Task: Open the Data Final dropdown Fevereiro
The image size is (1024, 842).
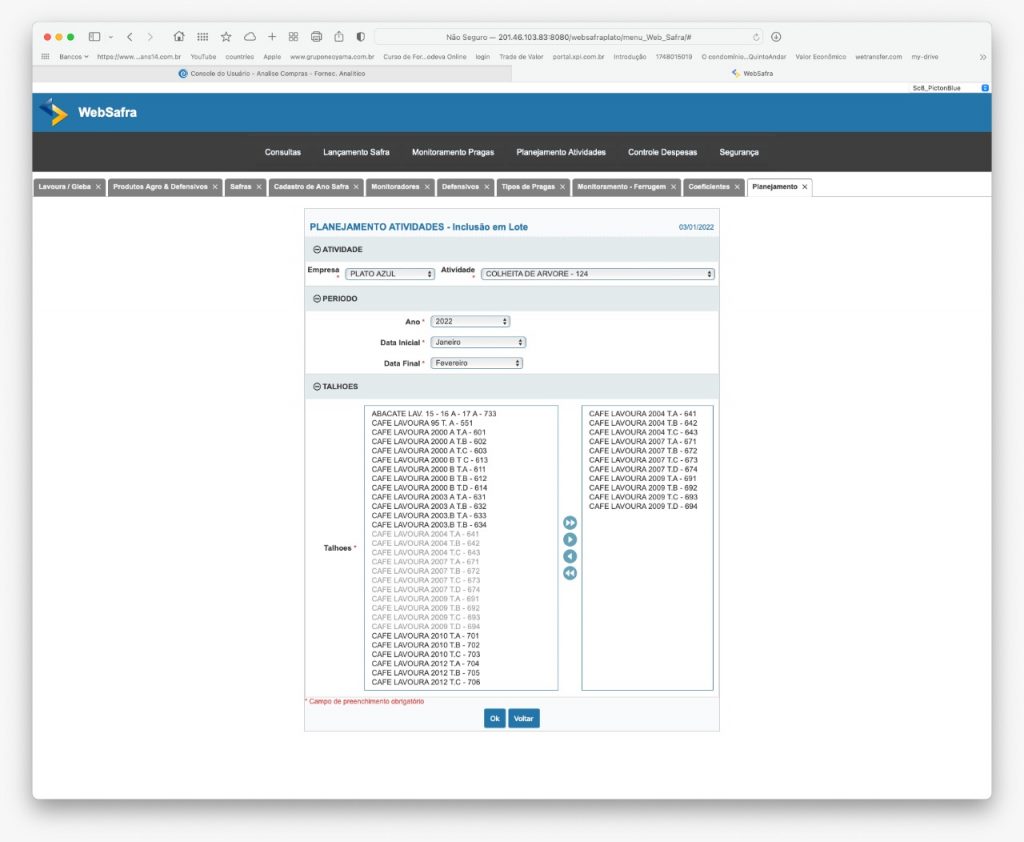Action: coord(476,363)
